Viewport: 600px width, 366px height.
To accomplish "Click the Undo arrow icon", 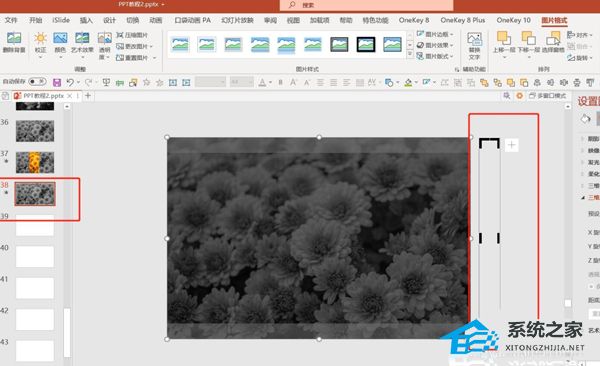I will [70, 82].
